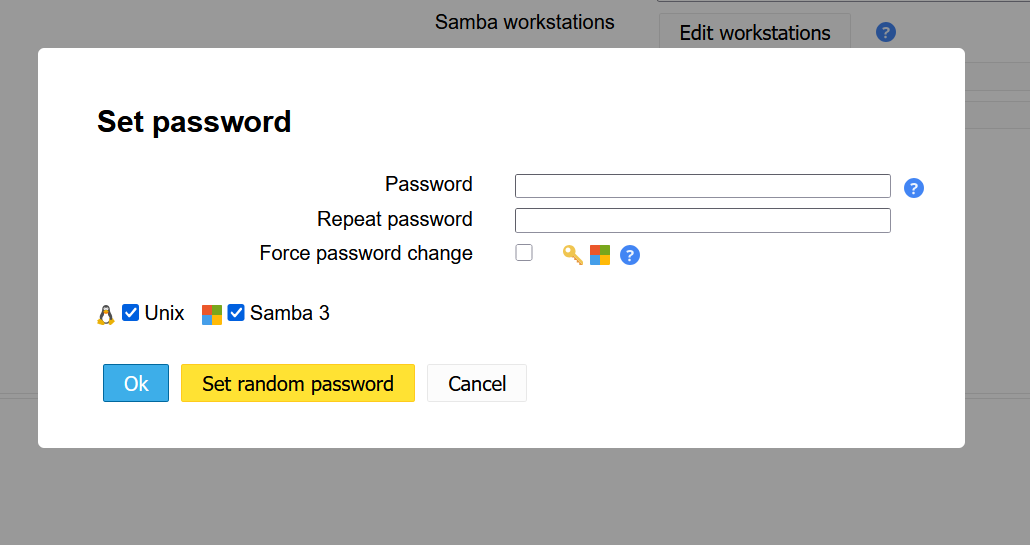Click the golden key icon
This screenshot has height=545, width=1030.
572,255
